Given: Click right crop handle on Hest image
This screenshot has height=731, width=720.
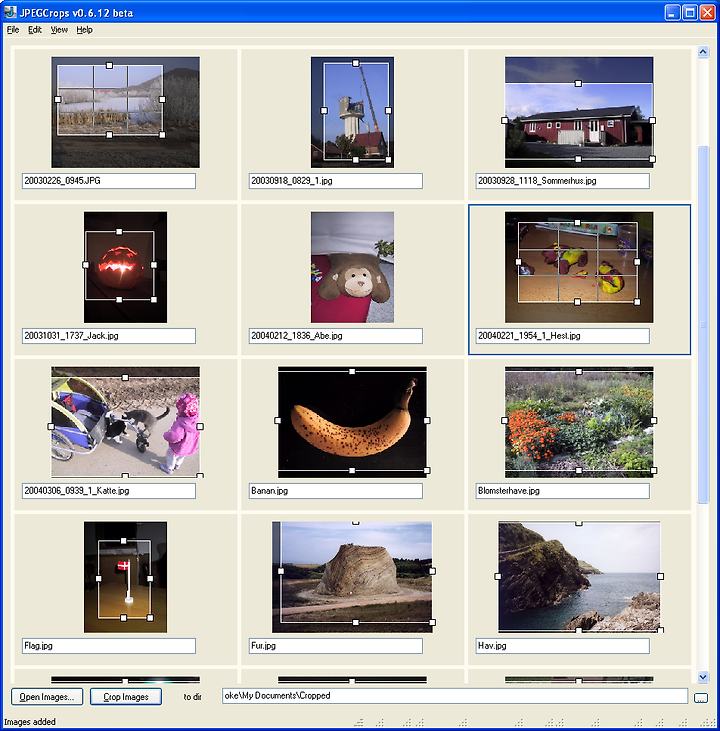Looking at the screenshot, I should pyautogui.click(x=637, y=262).
